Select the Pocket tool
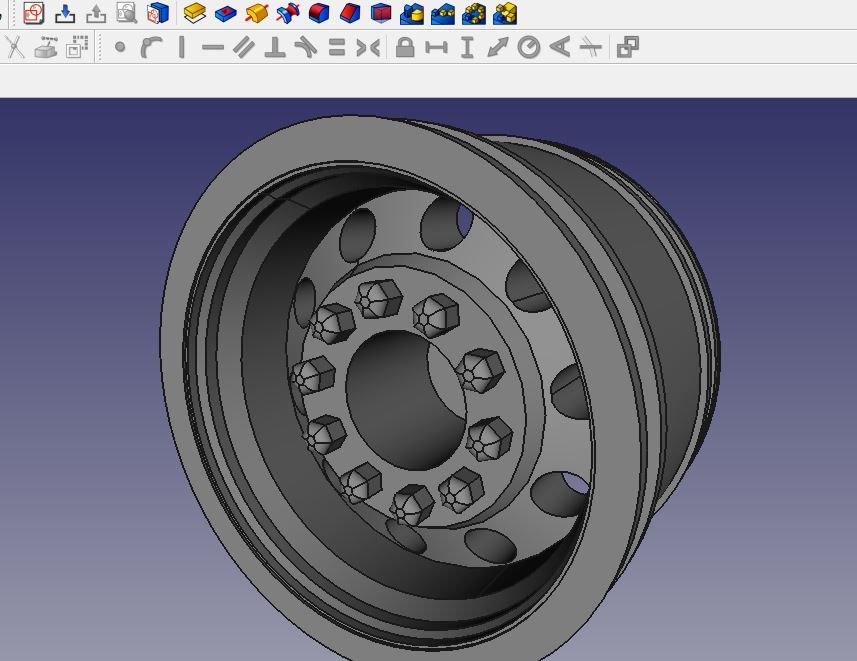The image size is (857, 661). coord(225,14)
